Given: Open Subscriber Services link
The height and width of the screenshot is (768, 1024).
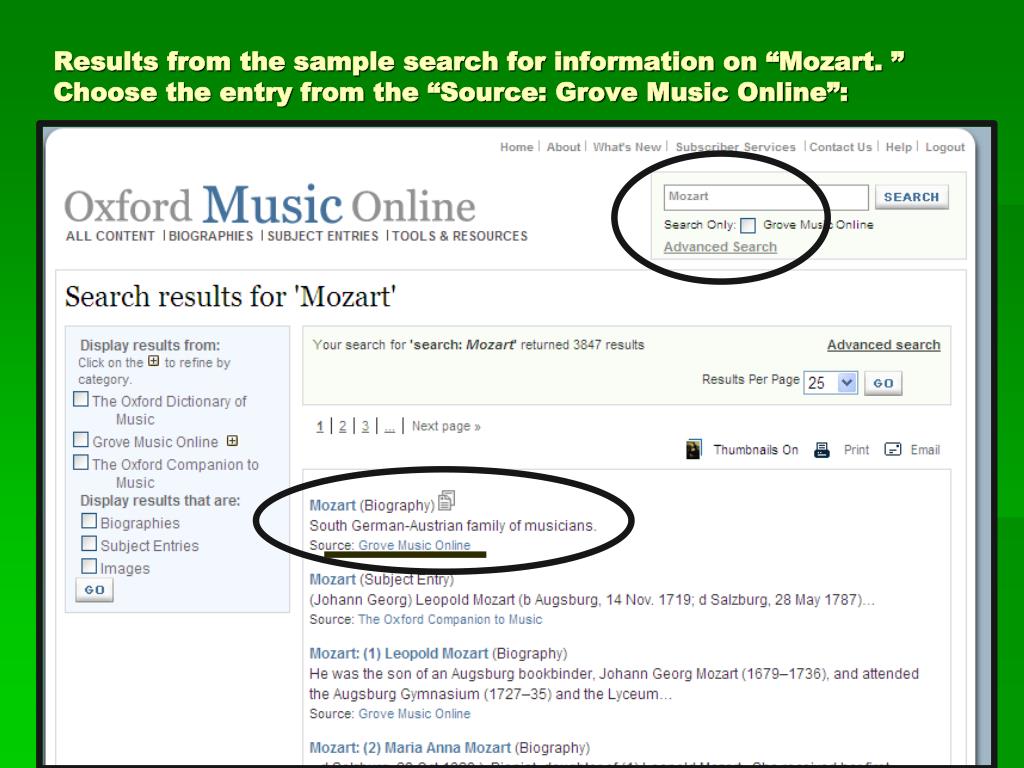Looking at the screenshot, I should coord(735,147).
